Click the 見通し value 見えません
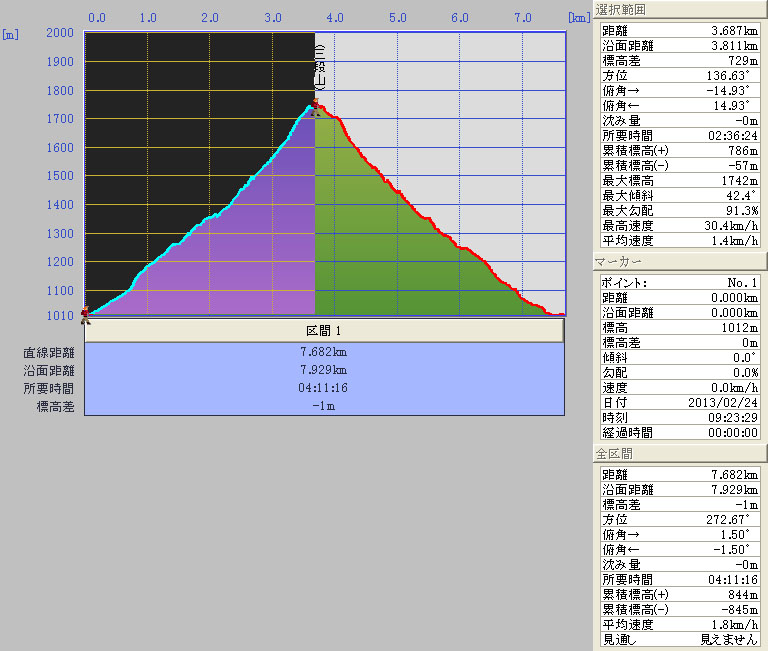This screenshot has height=651, width=768. 729,640
